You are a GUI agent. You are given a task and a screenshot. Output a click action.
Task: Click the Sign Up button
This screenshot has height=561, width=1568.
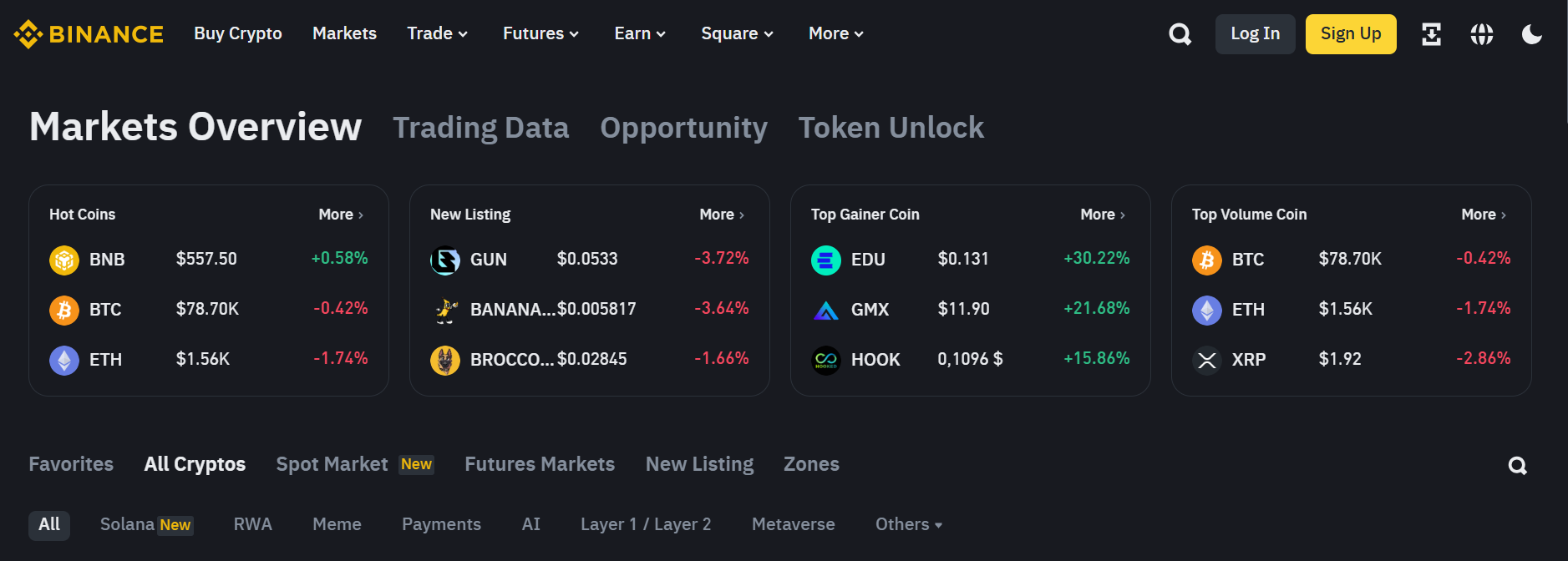[x=1351, y=34]
